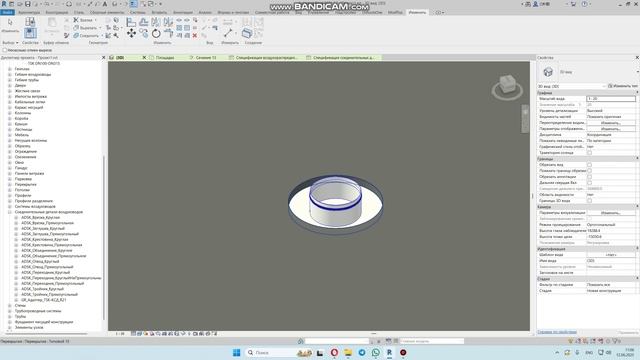This screenshot has height=360, width=640.
Task: Select the Copy tool next to Move
Action: click(144, 33)
